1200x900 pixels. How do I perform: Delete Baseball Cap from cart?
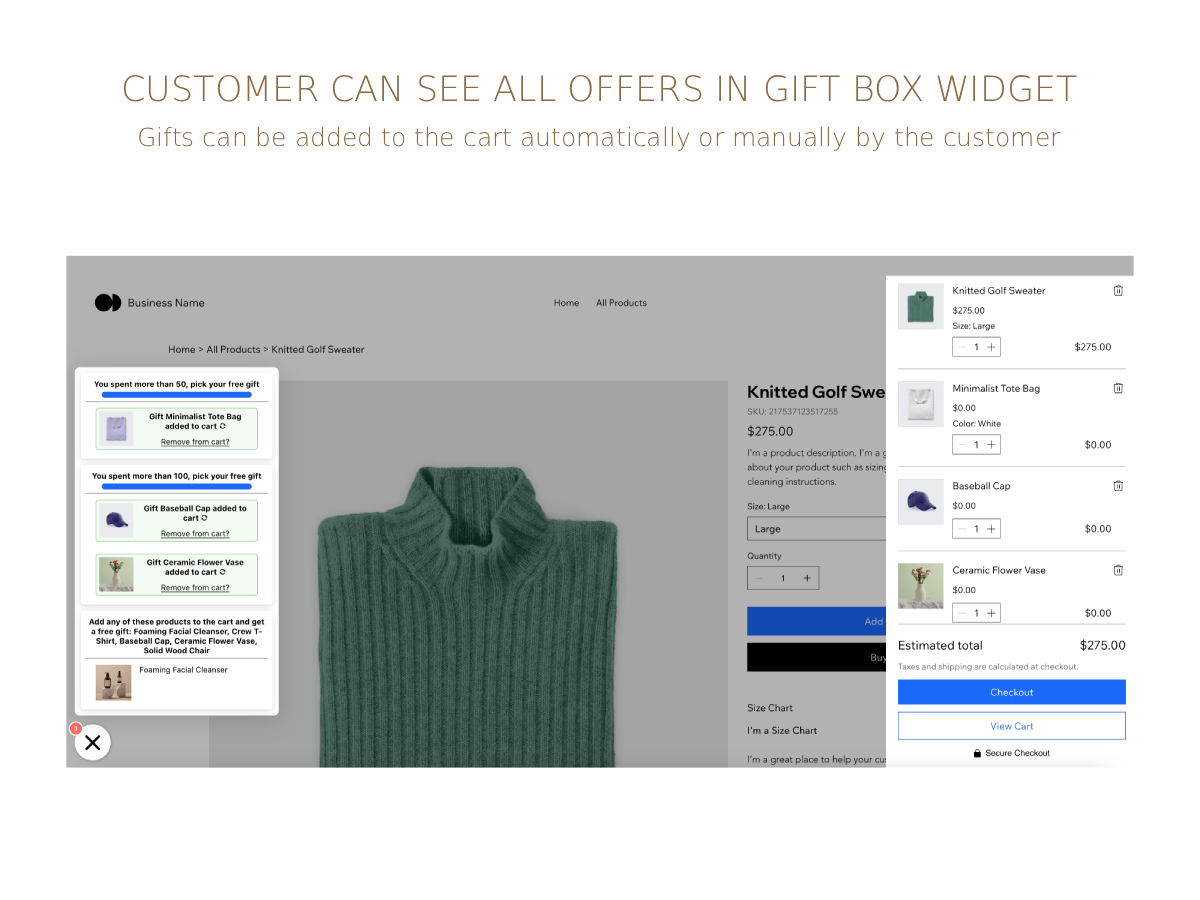[x=1118, y=486]
